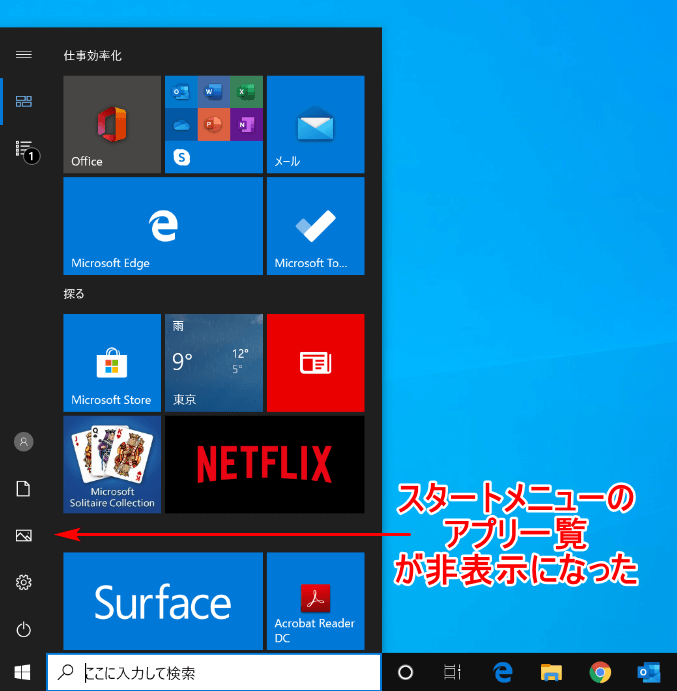
Task: Open Settings with the gear icon
Action: [x=24, y=583]
